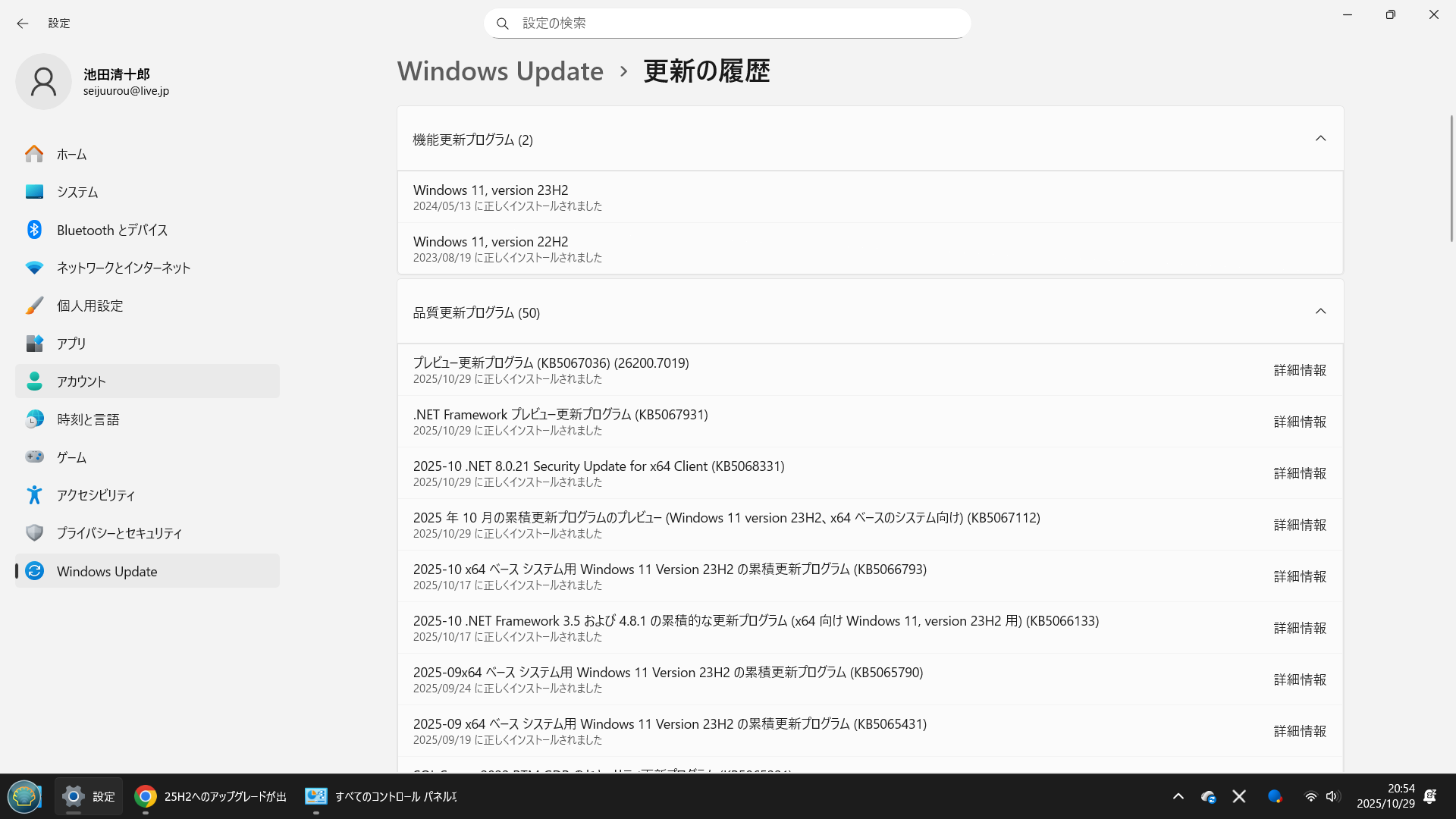Viewport: 1456px width, 819px height.
Task: Switch to Chrome 25H2へのアップグレード taskbar window
Action: click(210, 796)
